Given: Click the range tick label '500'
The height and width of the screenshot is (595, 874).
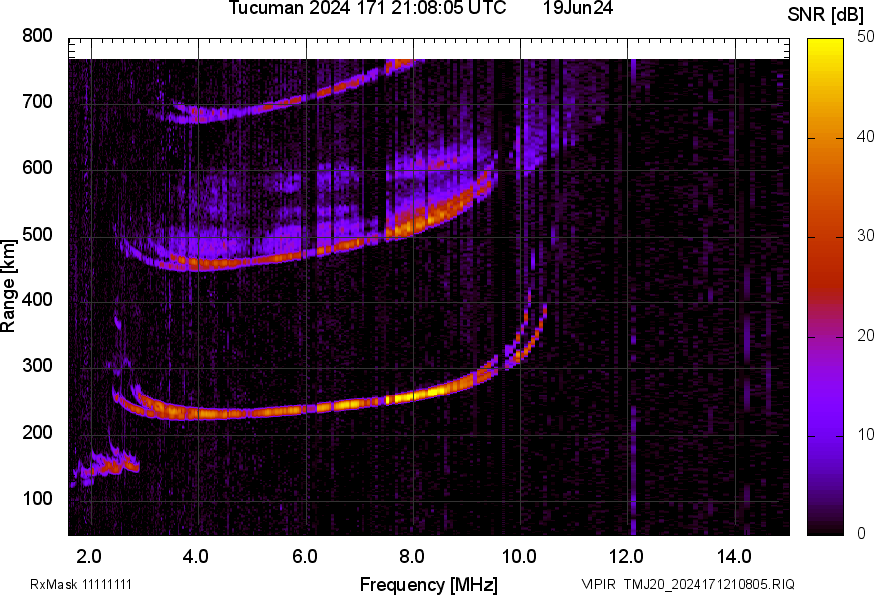Looking at the screenshot, I should [x=37, y=234].
